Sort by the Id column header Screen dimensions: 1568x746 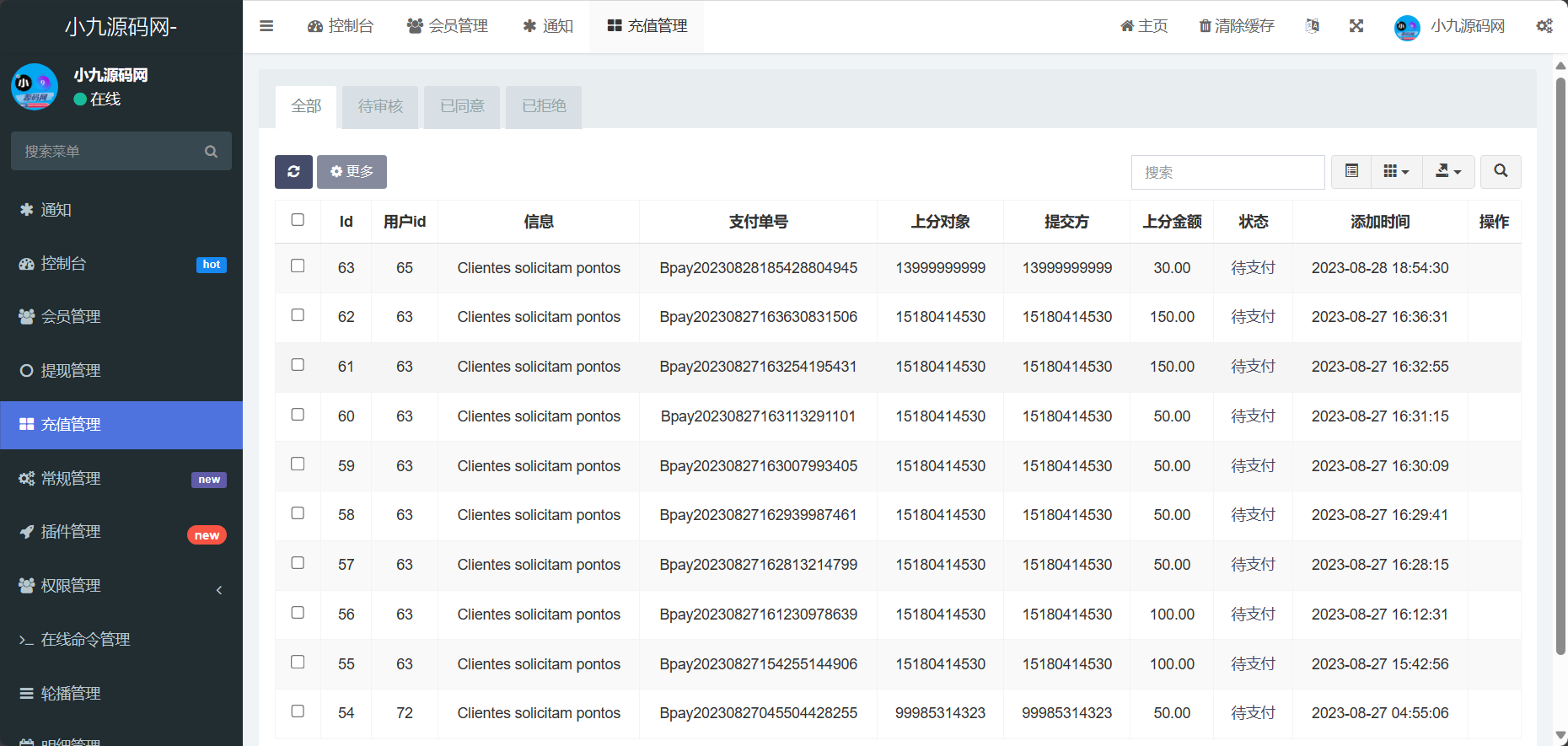point(346,222)
